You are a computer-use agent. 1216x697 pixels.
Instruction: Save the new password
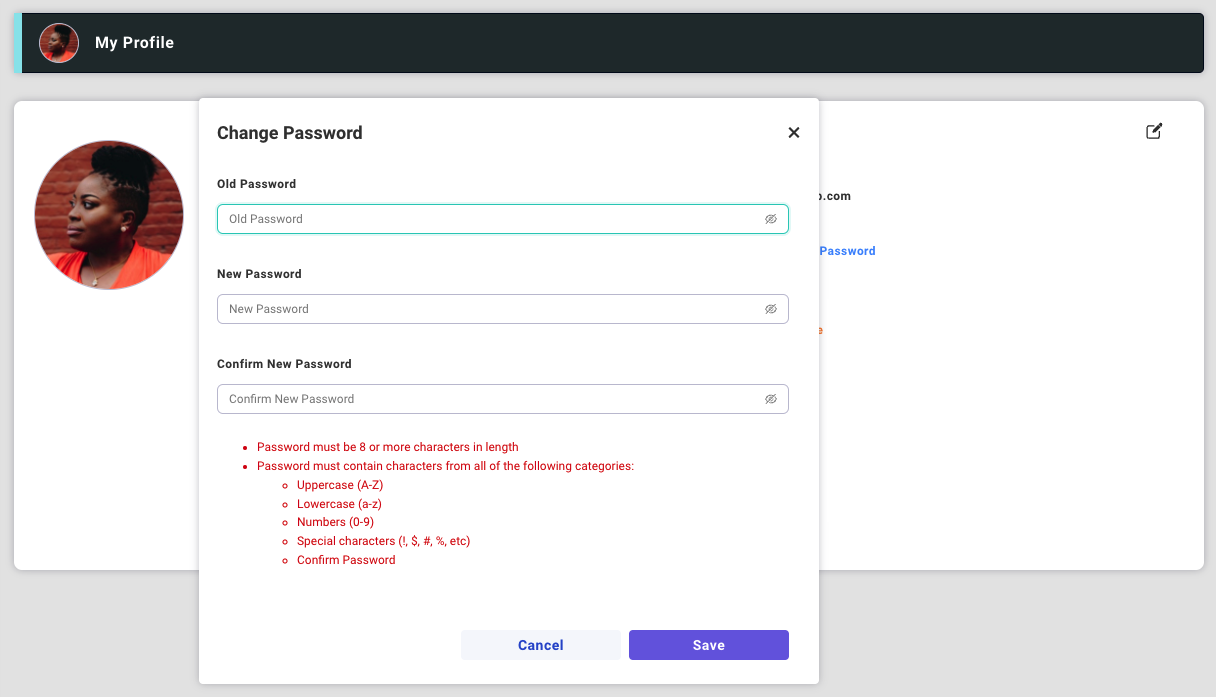tap(708, 645)
